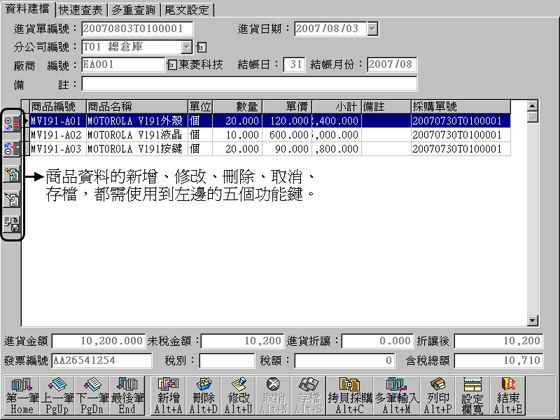Click the 小計 column header
The height and width of the screenshot is (420, 560).
(x=337, y=106)
